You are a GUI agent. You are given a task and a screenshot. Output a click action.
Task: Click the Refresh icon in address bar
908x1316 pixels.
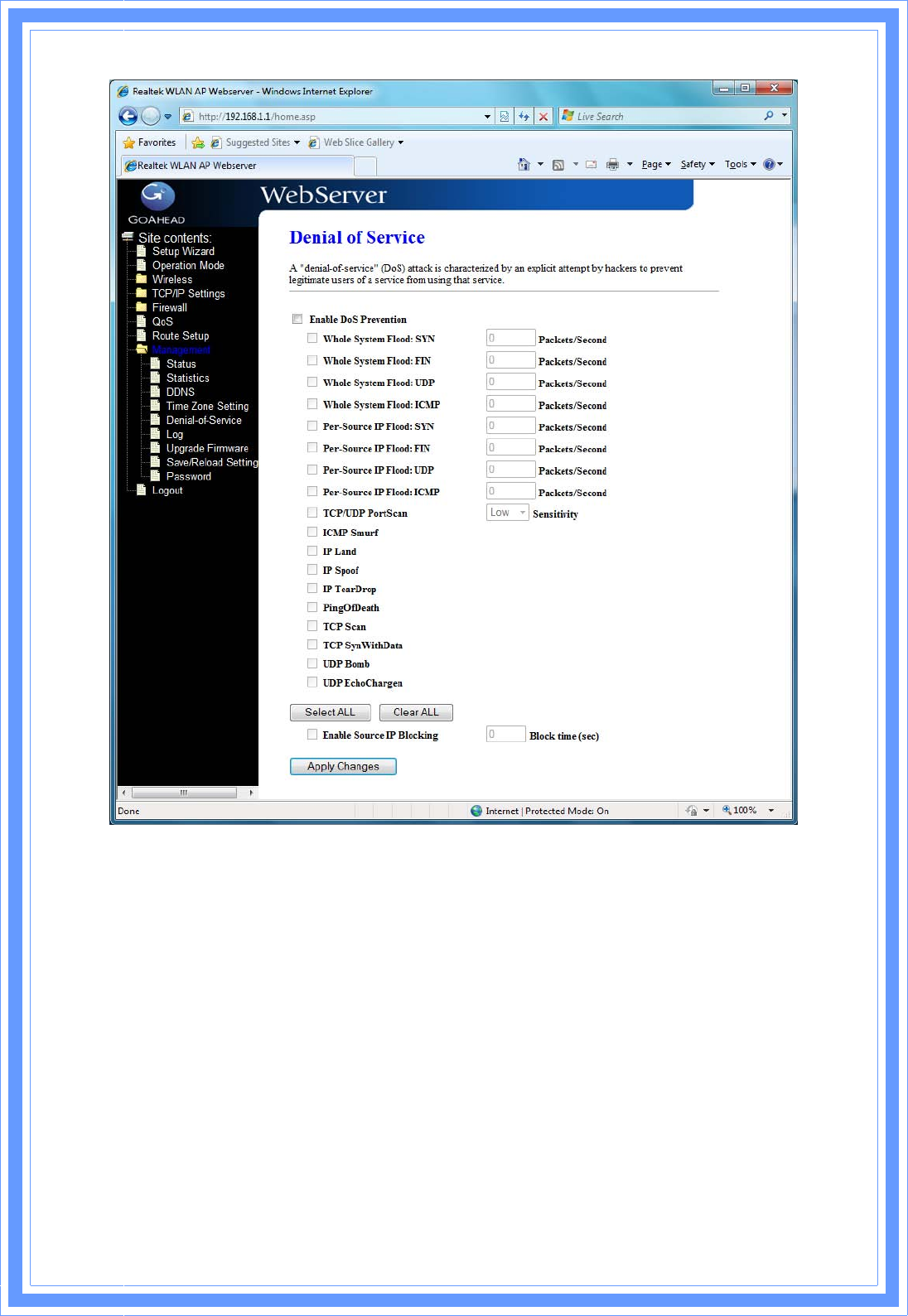coord(524,116)
